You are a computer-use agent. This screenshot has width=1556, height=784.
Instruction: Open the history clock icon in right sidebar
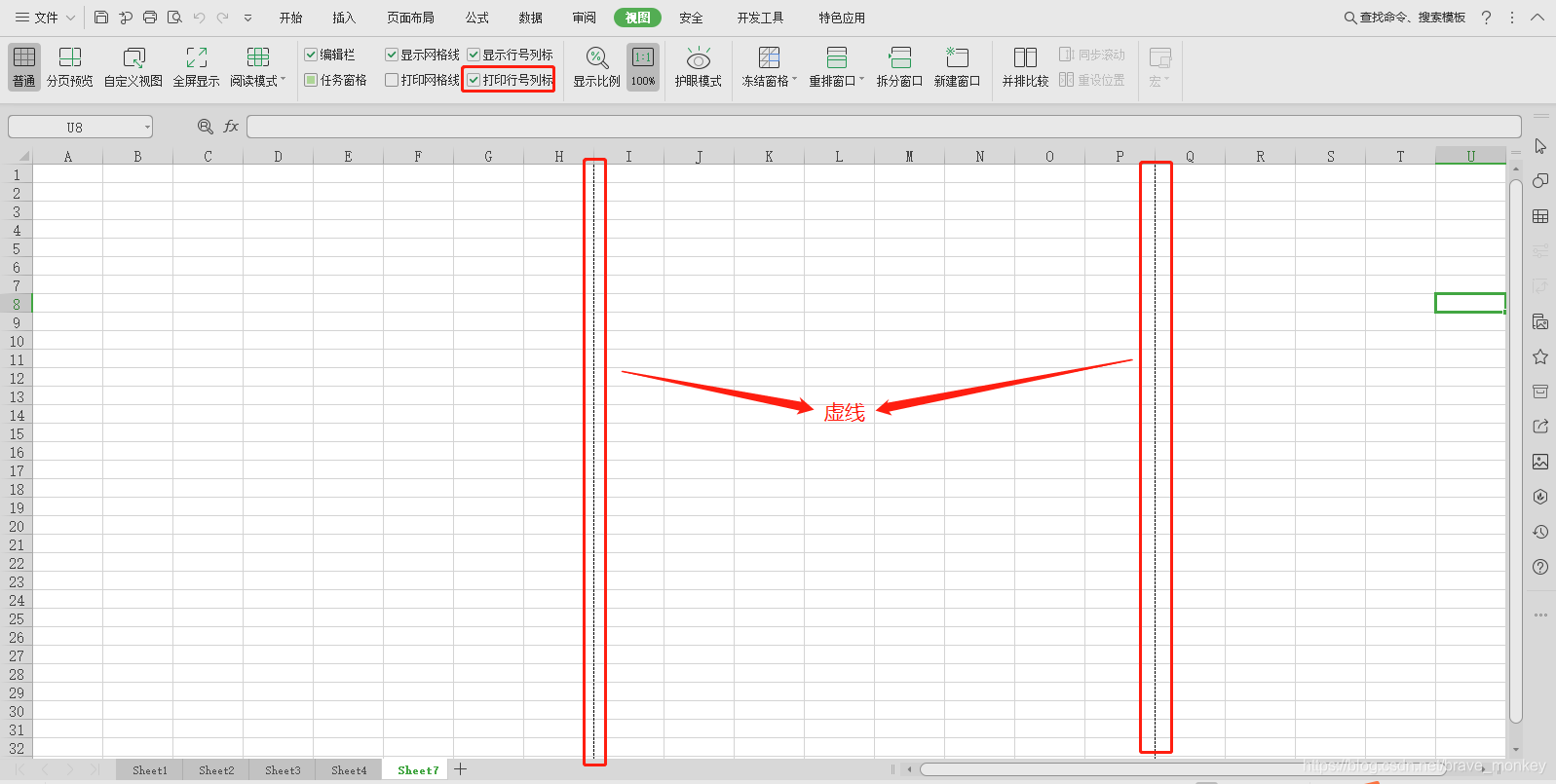tap(1540, 532)
